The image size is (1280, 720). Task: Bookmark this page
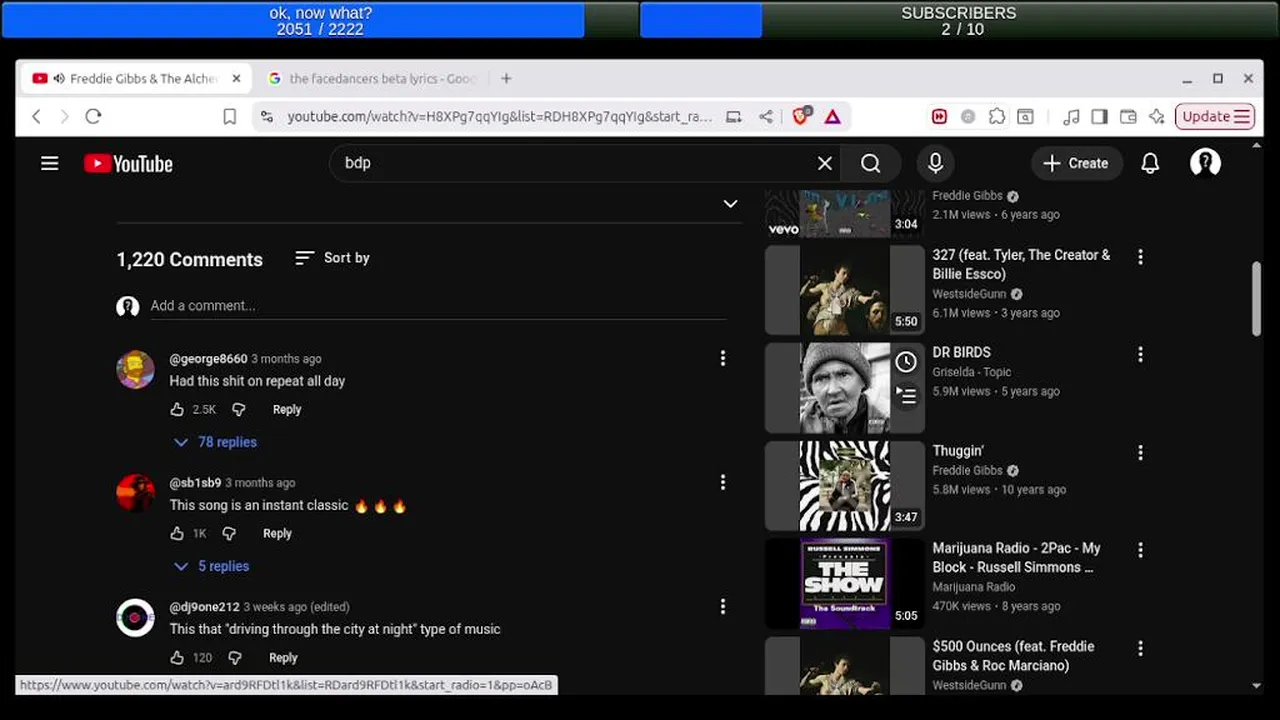(229, 117)
